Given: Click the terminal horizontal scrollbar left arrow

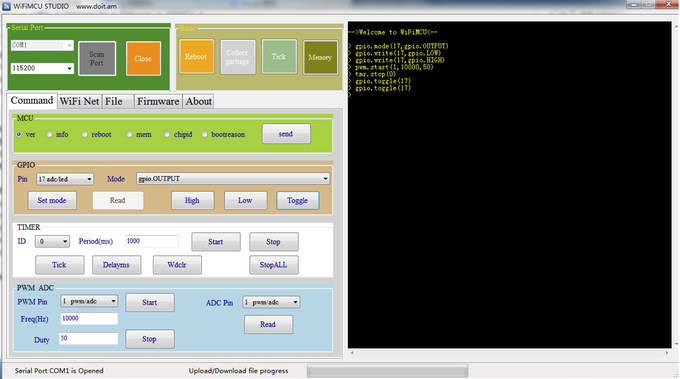Looking at the screenshot, I should coord(352,353).
